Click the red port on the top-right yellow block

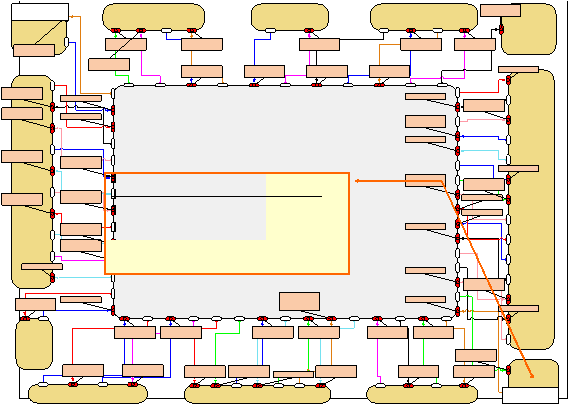pos(501,29)
